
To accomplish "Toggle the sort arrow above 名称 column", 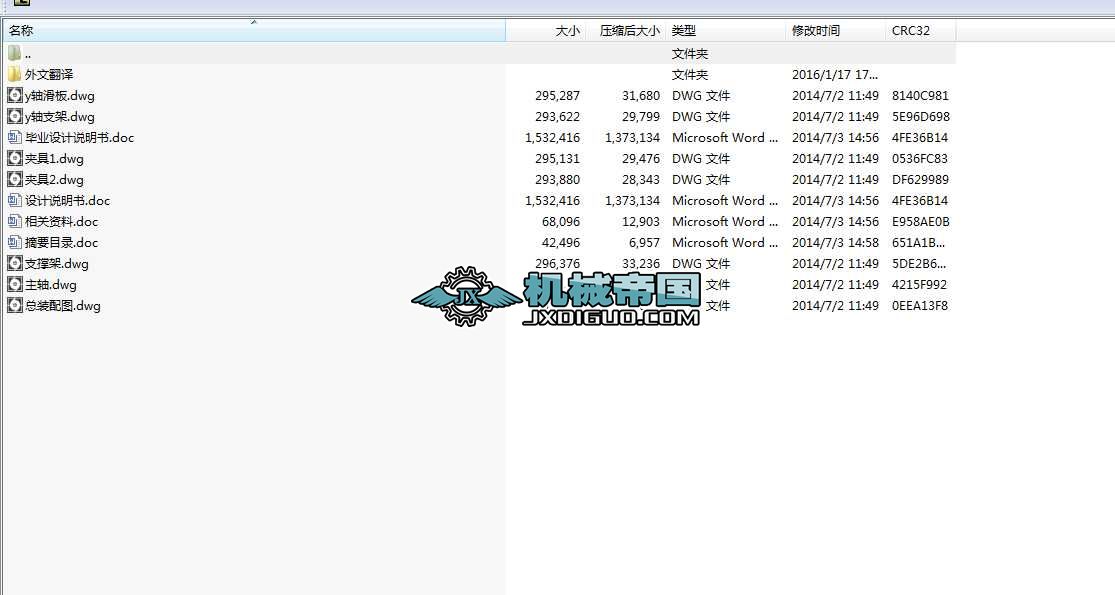I will (254, 23).
